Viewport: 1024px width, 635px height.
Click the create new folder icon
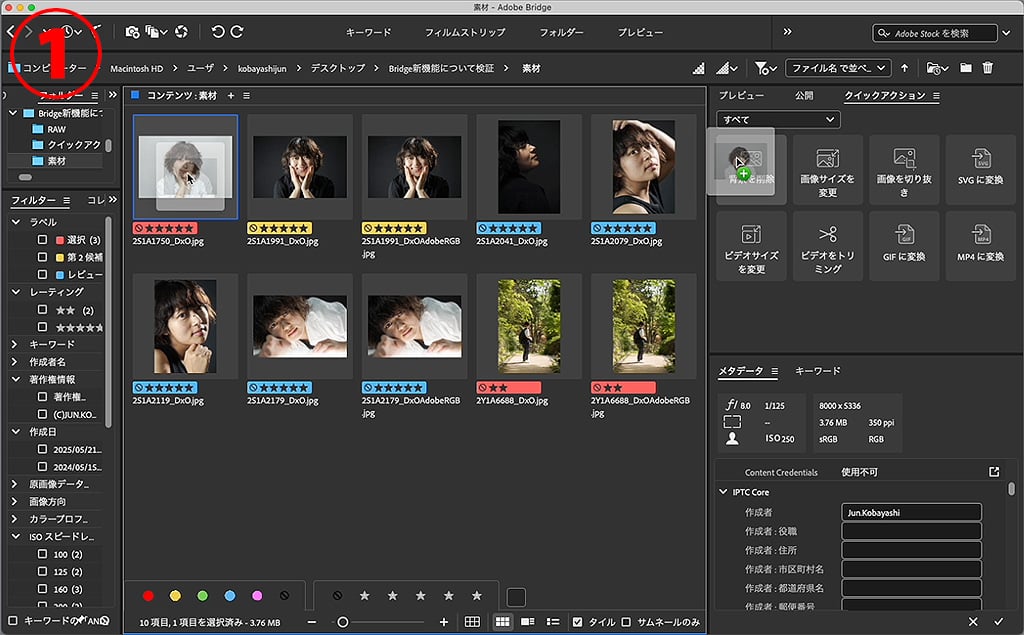[x=966, y=68]
